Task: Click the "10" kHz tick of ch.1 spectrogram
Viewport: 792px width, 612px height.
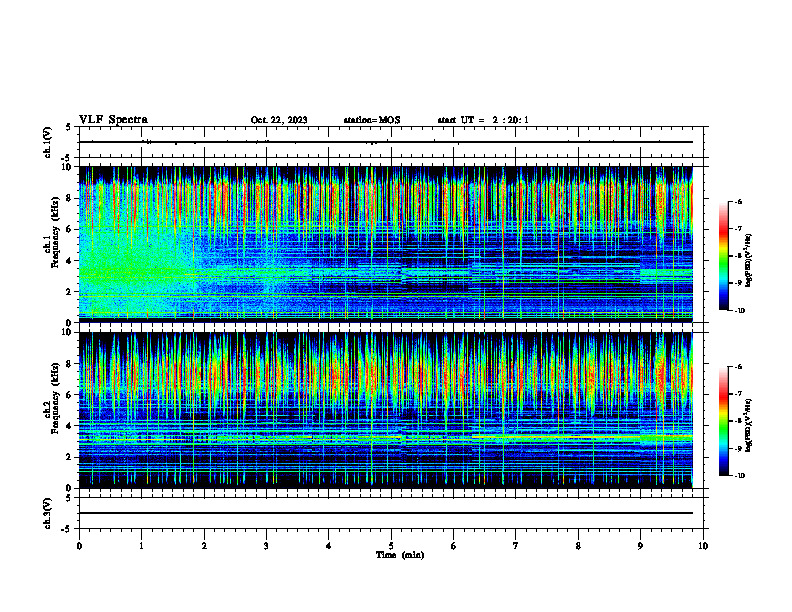Action: (x=68, y=167)
